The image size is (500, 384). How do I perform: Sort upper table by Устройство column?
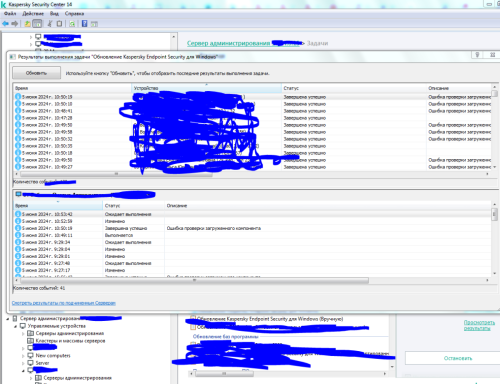pyautogui.click(x=206, y=88)
